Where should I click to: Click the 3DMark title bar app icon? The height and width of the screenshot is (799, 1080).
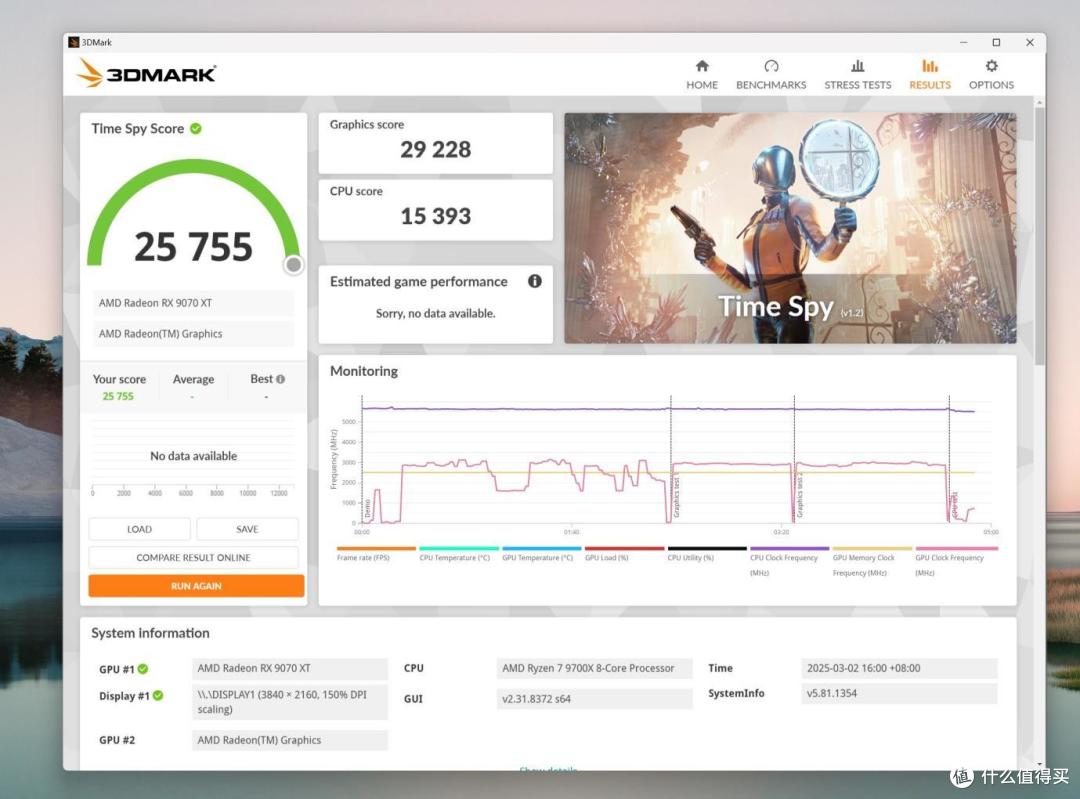pyautogui.click(x=73, y=42)
